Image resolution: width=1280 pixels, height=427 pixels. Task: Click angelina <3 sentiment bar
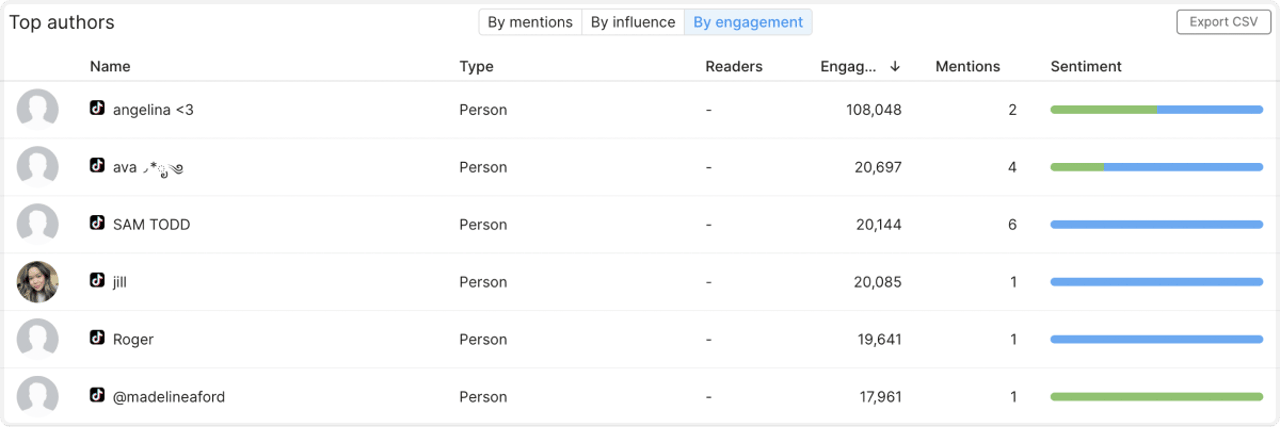click(x=1156, y=110)
